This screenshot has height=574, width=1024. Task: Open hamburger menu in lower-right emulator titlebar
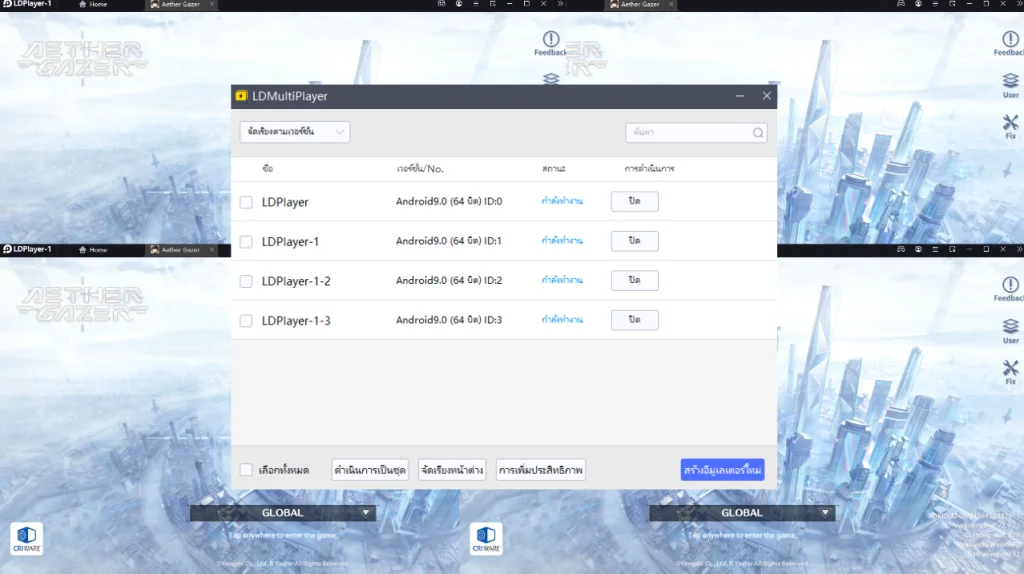935,249
